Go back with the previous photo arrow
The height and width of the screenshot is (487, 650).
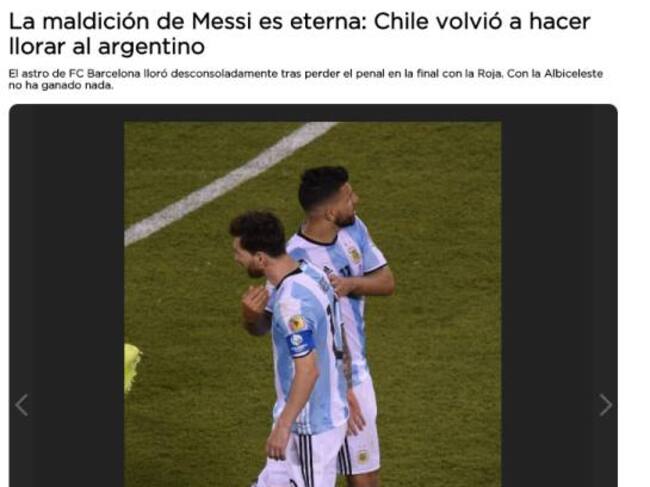pyautogui.click(x=22, y=405)
